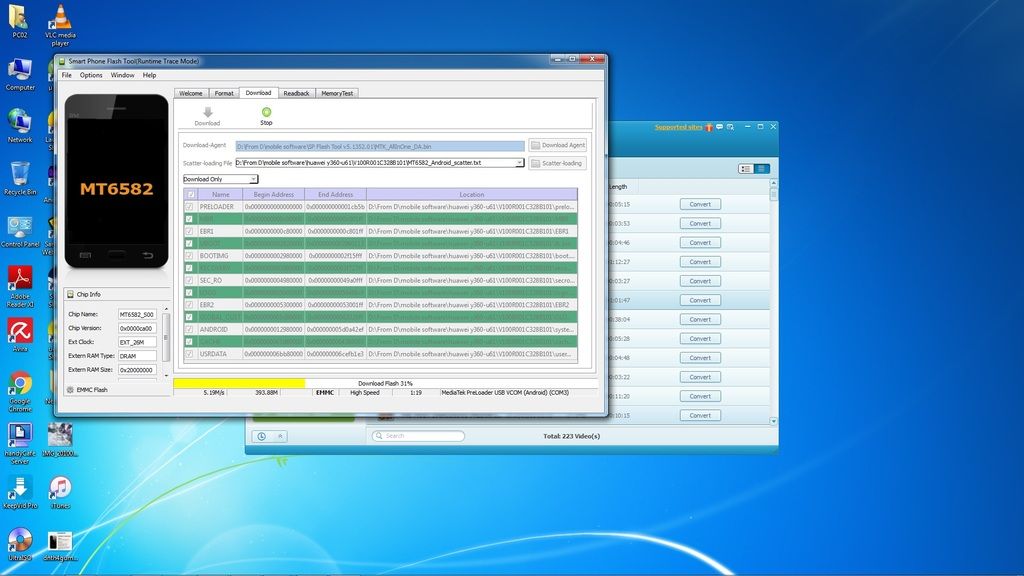Open Adobe Reader XI desktop icon
Image resolution: width=1024 pixels, height=576 pixels.
(20, 277)
